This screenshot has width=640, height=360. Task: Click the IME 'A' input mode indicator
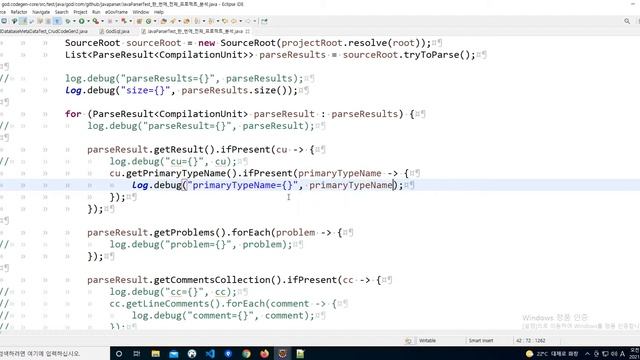click(x=622, y=353)
